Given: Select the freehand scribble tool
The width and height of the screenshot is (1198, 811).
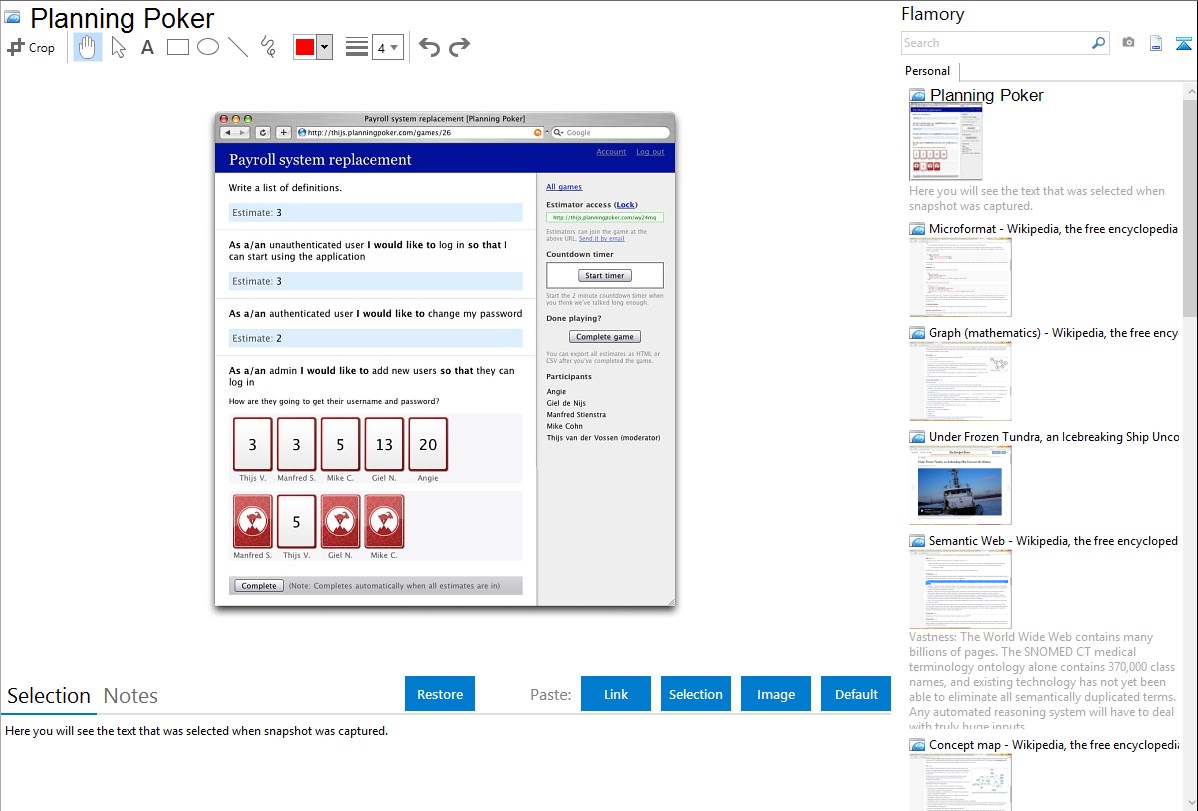Looking at the screenshot, I should click(268, 47).
